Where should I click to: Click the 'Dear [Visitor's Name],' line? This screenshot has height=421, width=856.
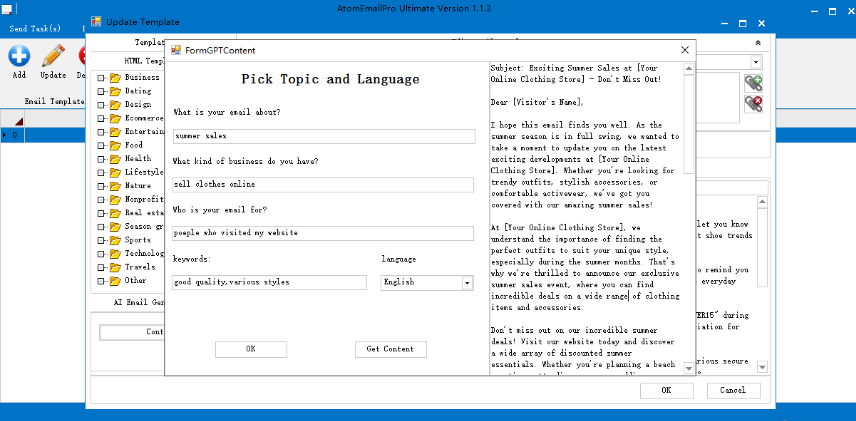click(x=537, y=102)
